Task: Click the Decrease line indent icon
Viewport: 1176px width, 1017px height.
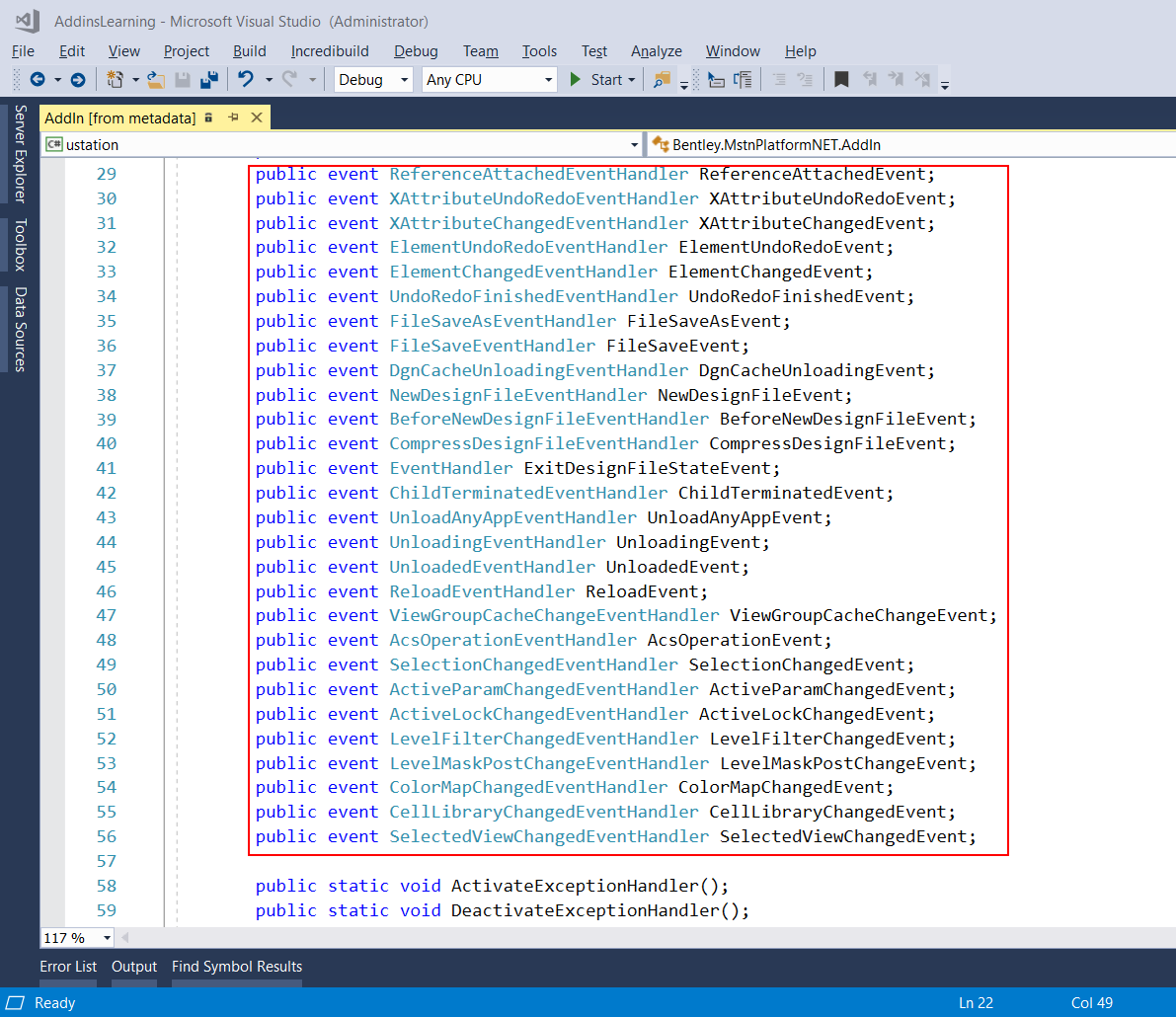Action: coord(779,80)
